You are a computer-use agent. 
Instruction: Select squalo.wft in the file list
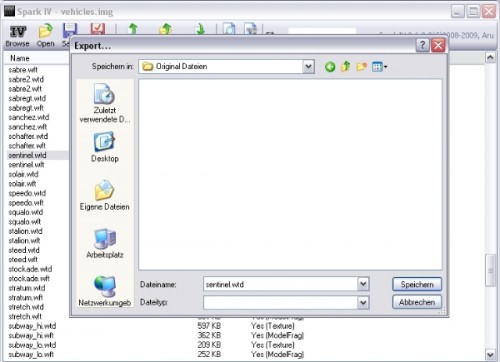[25, 222]
